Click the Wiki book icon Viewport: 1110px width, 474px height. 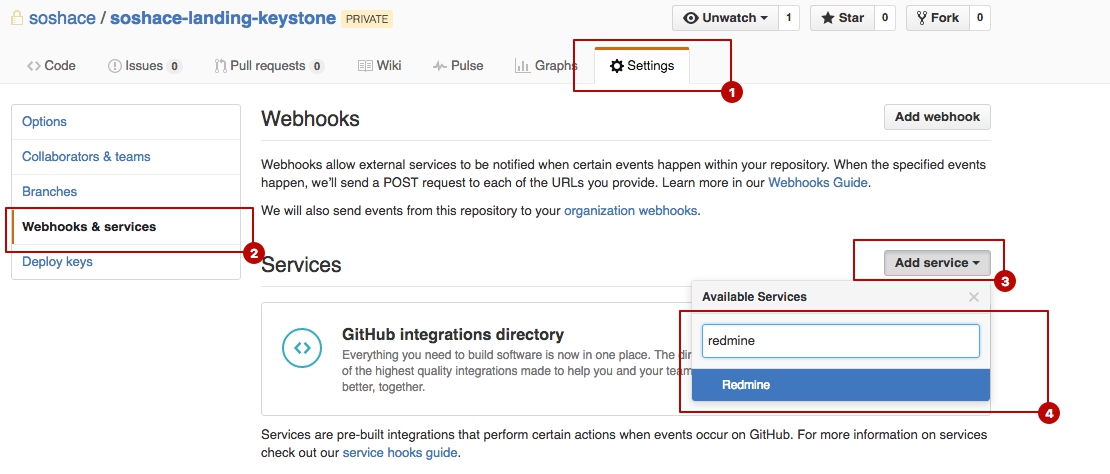[x=365, y=66]
